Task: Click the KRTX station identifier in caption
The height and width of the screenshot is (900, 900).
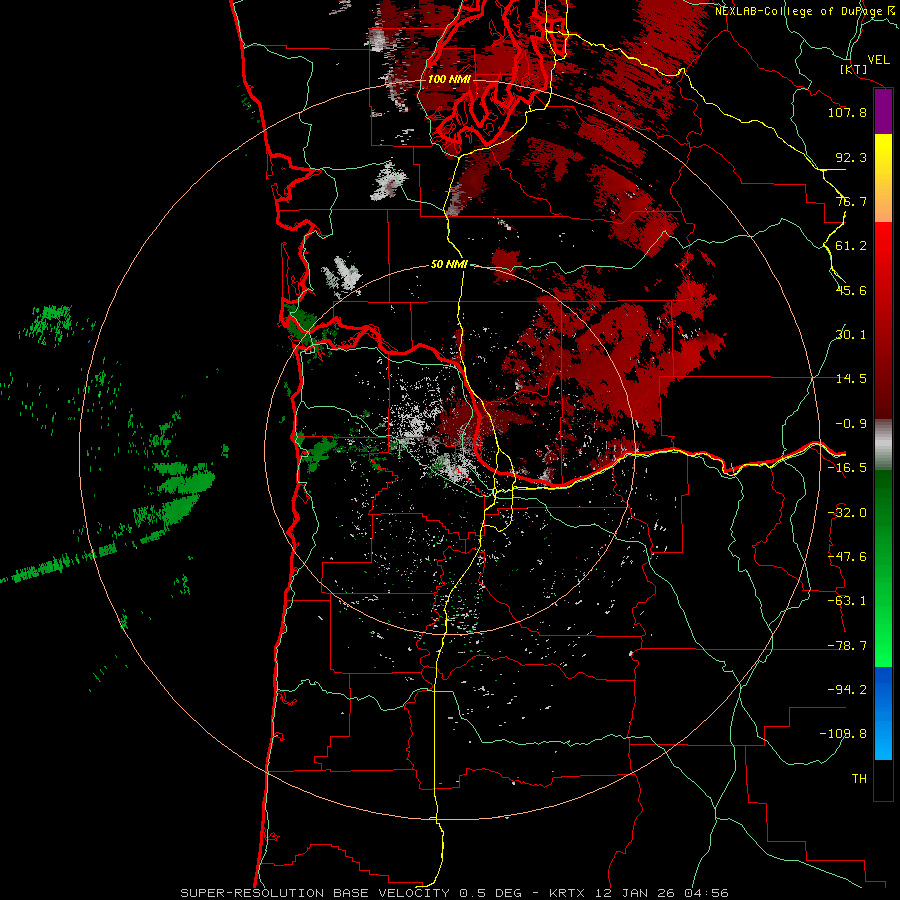Action: (x=567, y=893)
